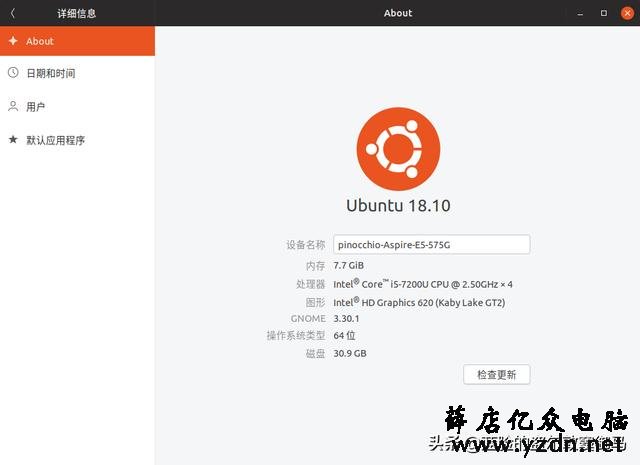Click the 30.9 GB disk value

pyautogui.click(x=350, y=353)
